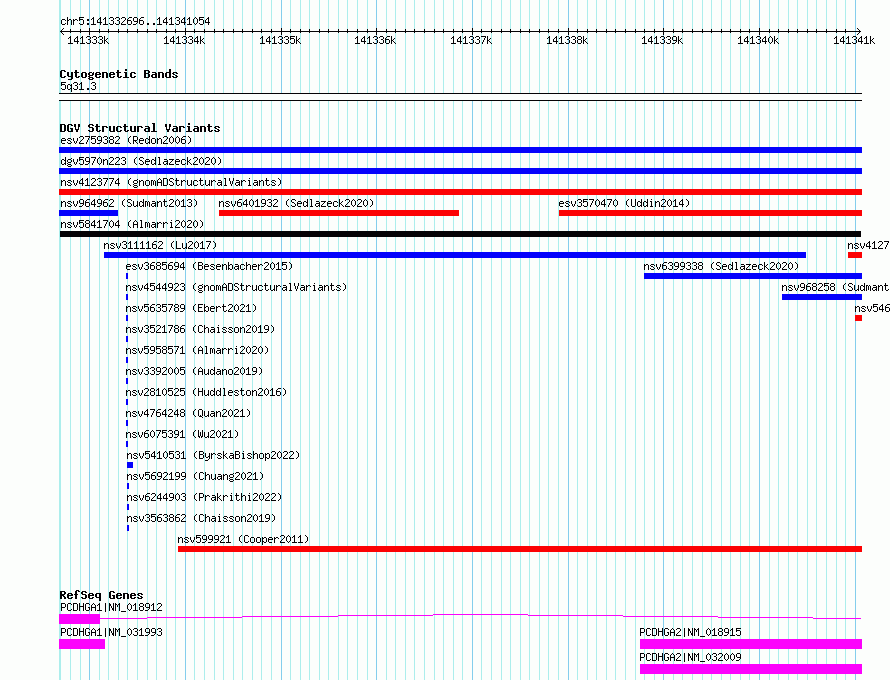Screen dimensions: 890x680
Task: Select nsv4764248 (Quan2021) variant
Action: click(188, 413)
